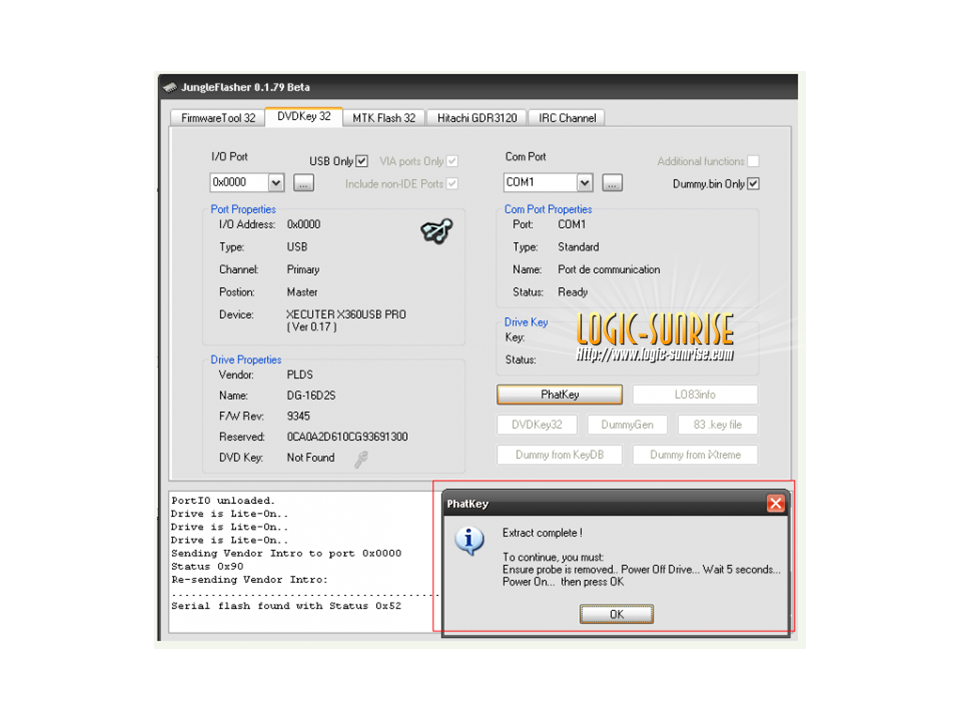Click the Channel value 'Primary'
This screenshot has height=720, width=960.
303,269
